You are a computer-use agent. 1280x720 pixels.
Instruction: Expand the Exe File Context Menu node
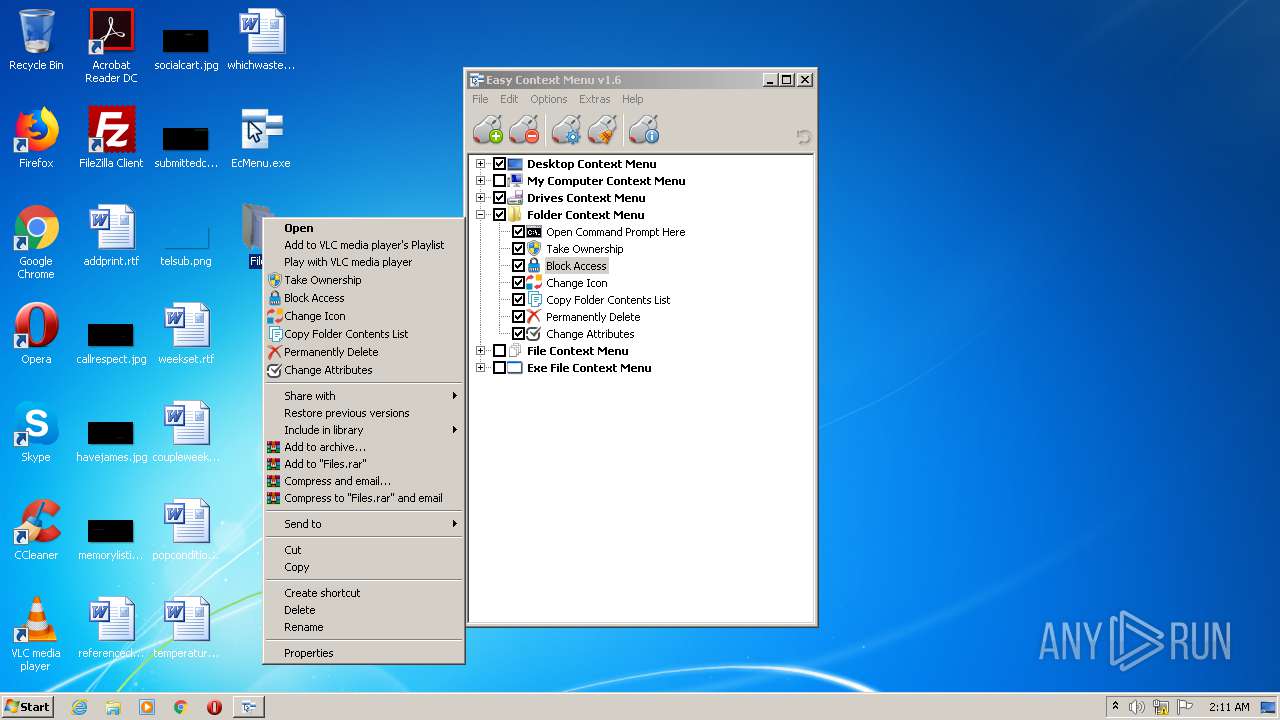pos(481,368)
